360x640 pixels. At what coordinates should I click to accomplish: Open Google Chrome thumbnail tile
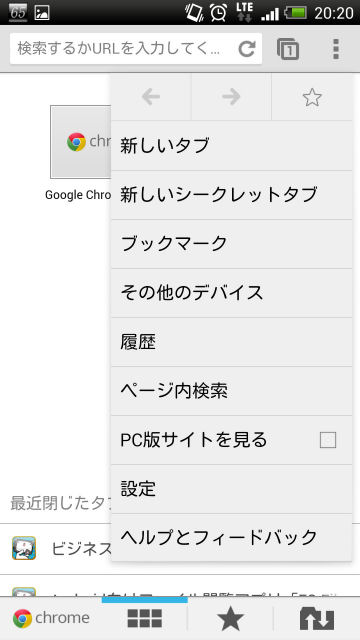80,142
